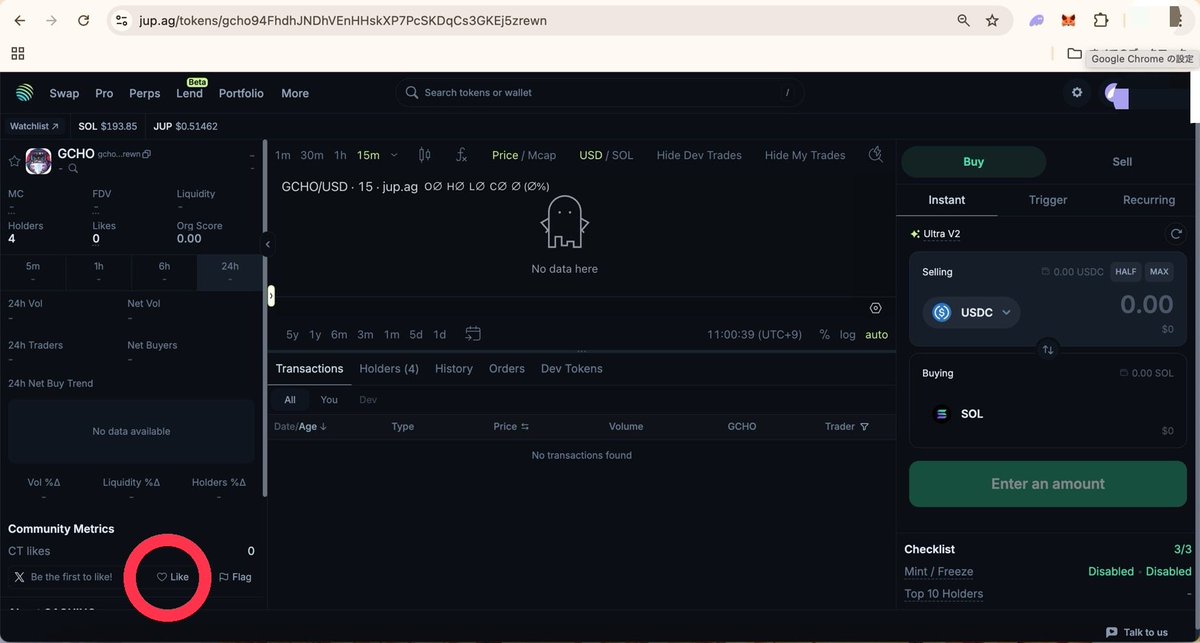Click the zoom magnifier in address bar
The width and height of the screenshot is (1200, 643).
click(964, 20)
